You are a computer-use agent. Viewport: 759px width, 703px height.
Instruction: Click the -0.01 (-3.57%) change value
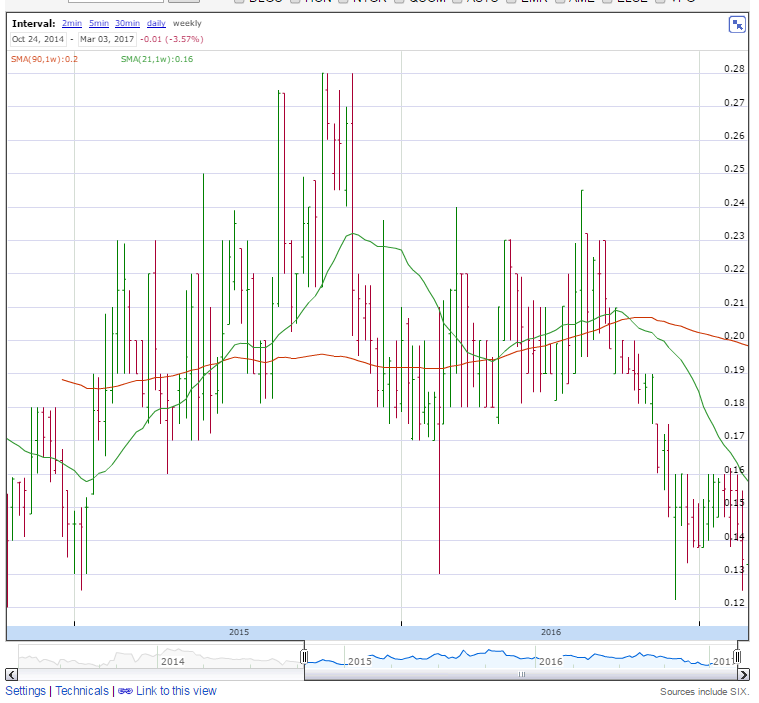(x=171, y=39)
